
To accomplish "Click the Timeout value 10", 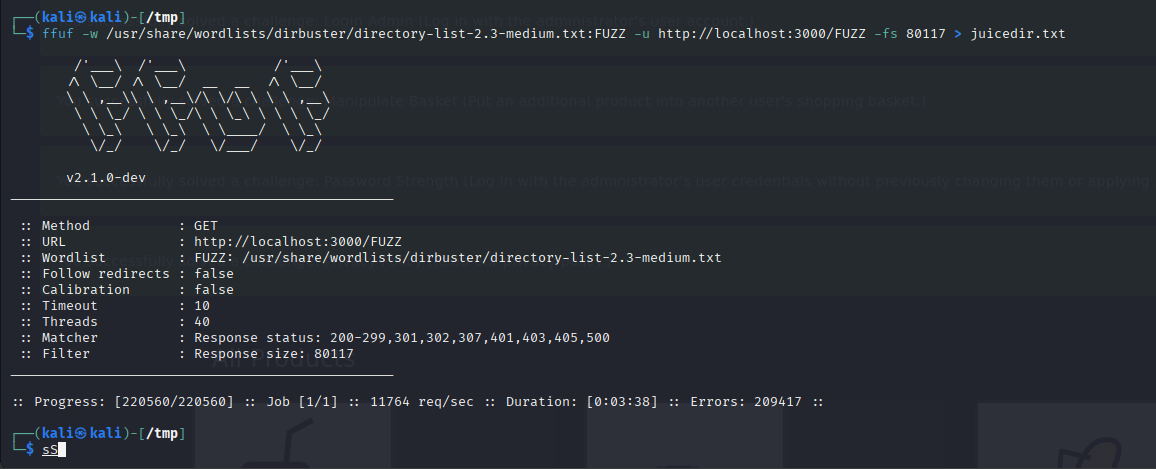I will pos(202,305).
